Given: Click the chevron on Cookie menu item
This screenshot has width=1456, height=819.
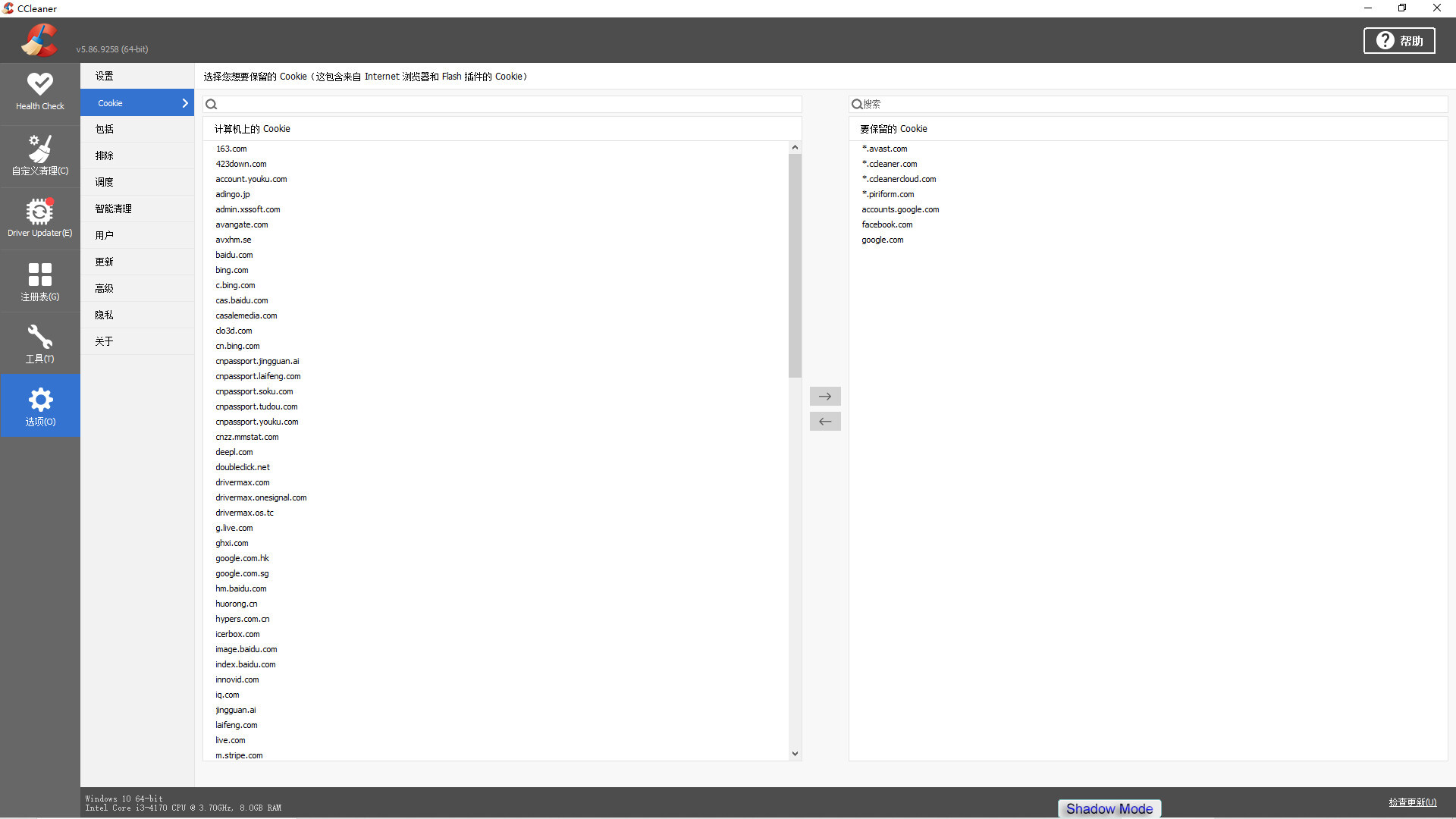Looking at the screenshot, I should [x=184, y=103].
